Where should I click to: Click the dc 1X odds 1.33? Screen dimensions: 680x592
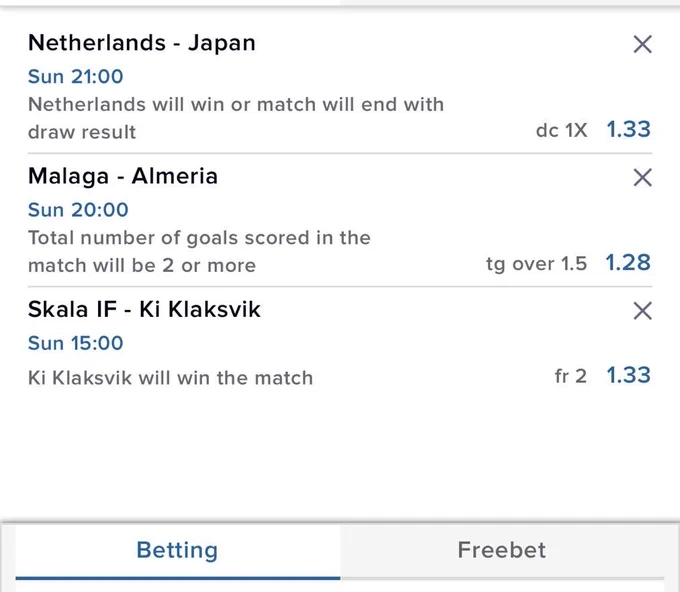(x=628, y=129)
